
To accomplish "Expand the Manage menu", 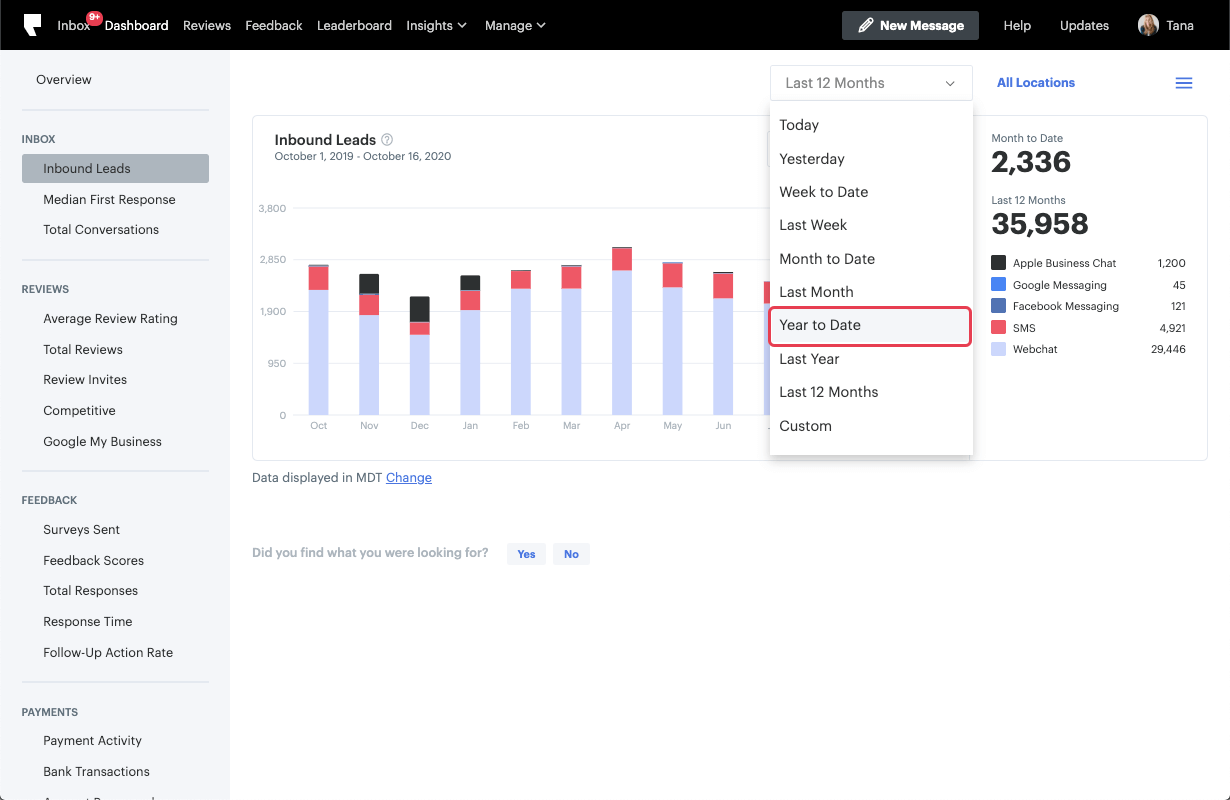I will tap(515, 25).
